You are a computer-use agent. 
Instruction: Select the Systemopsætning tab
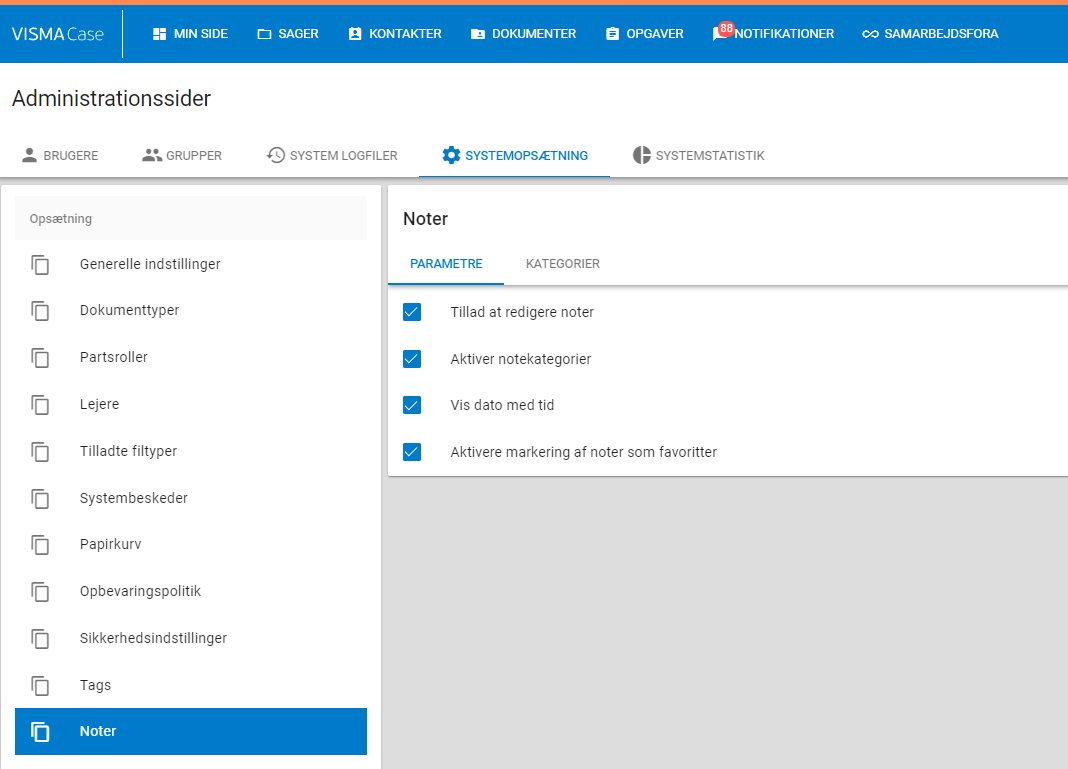(514, 155)
